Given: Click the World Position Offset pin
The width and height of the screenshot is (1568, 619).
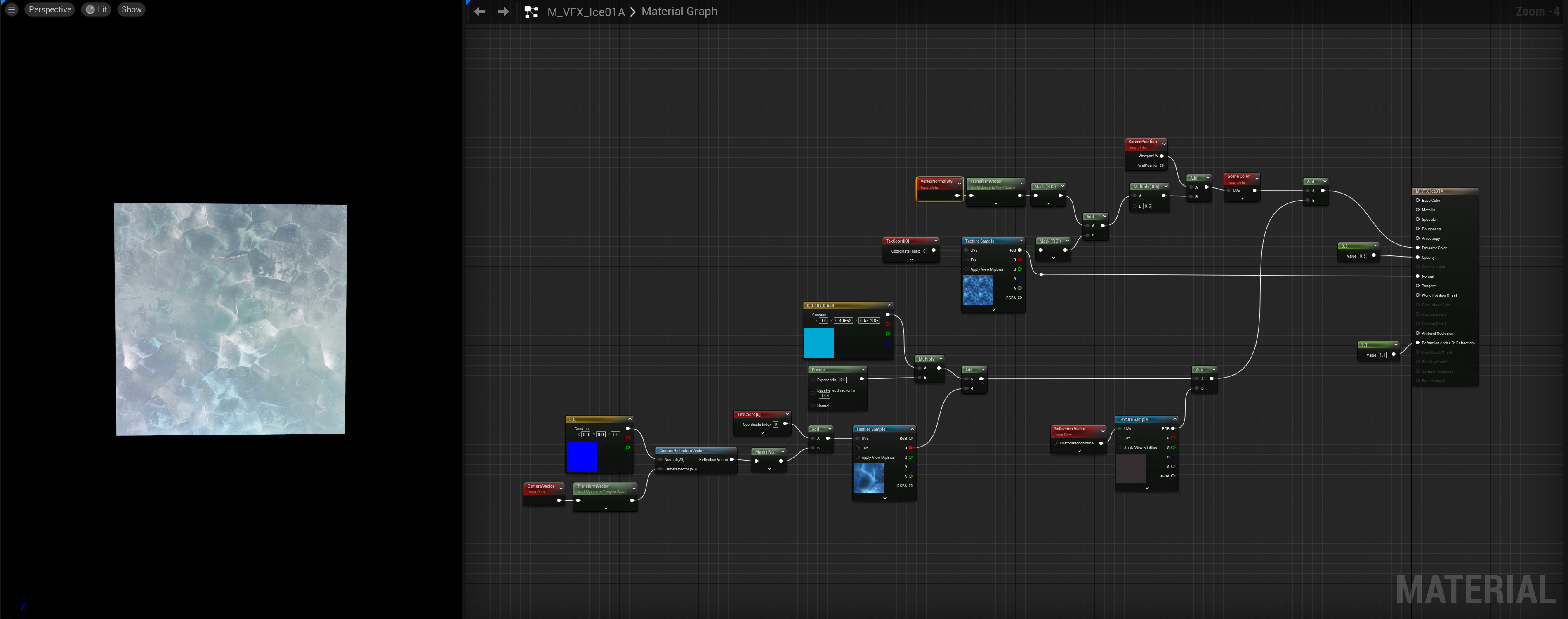Looking at the screenshot, I should (x=1418, y=295).
